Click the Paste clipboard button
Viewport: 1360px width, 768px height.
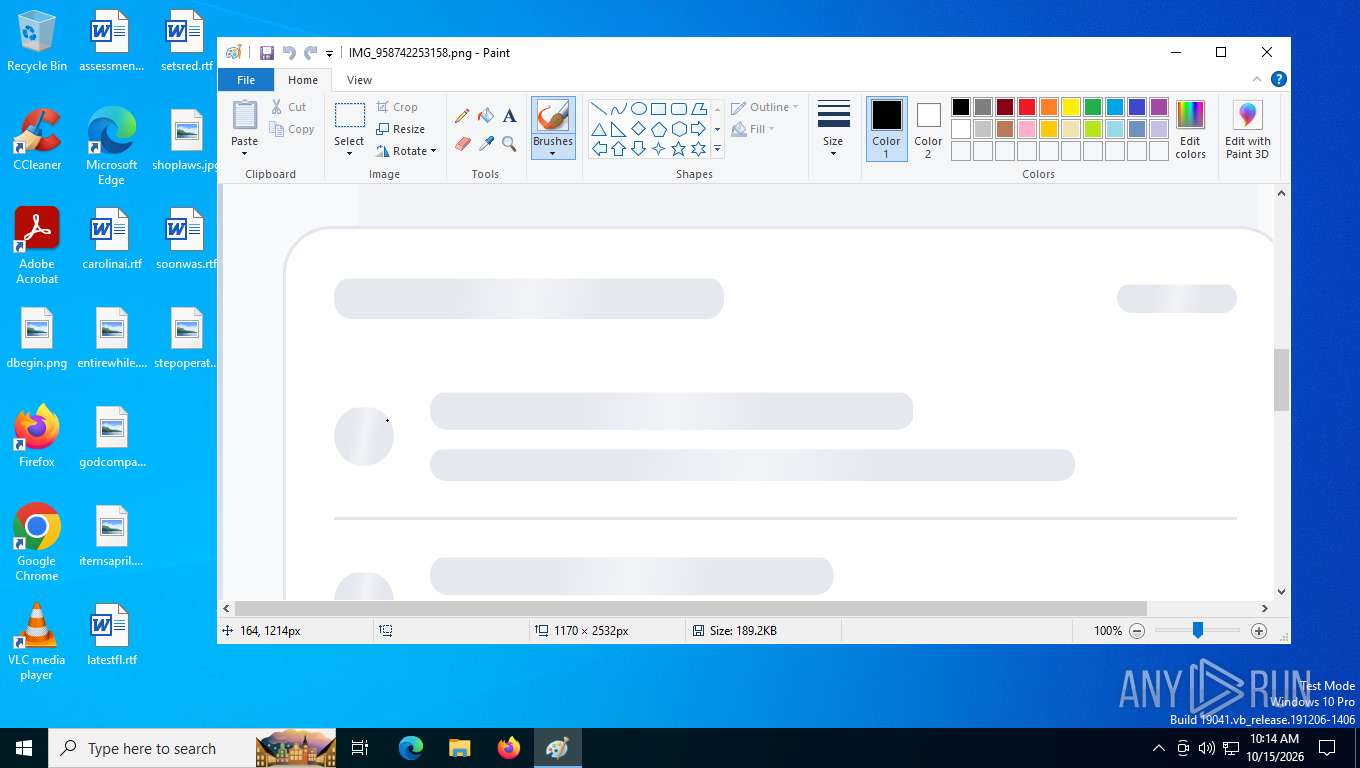(245, 115)
